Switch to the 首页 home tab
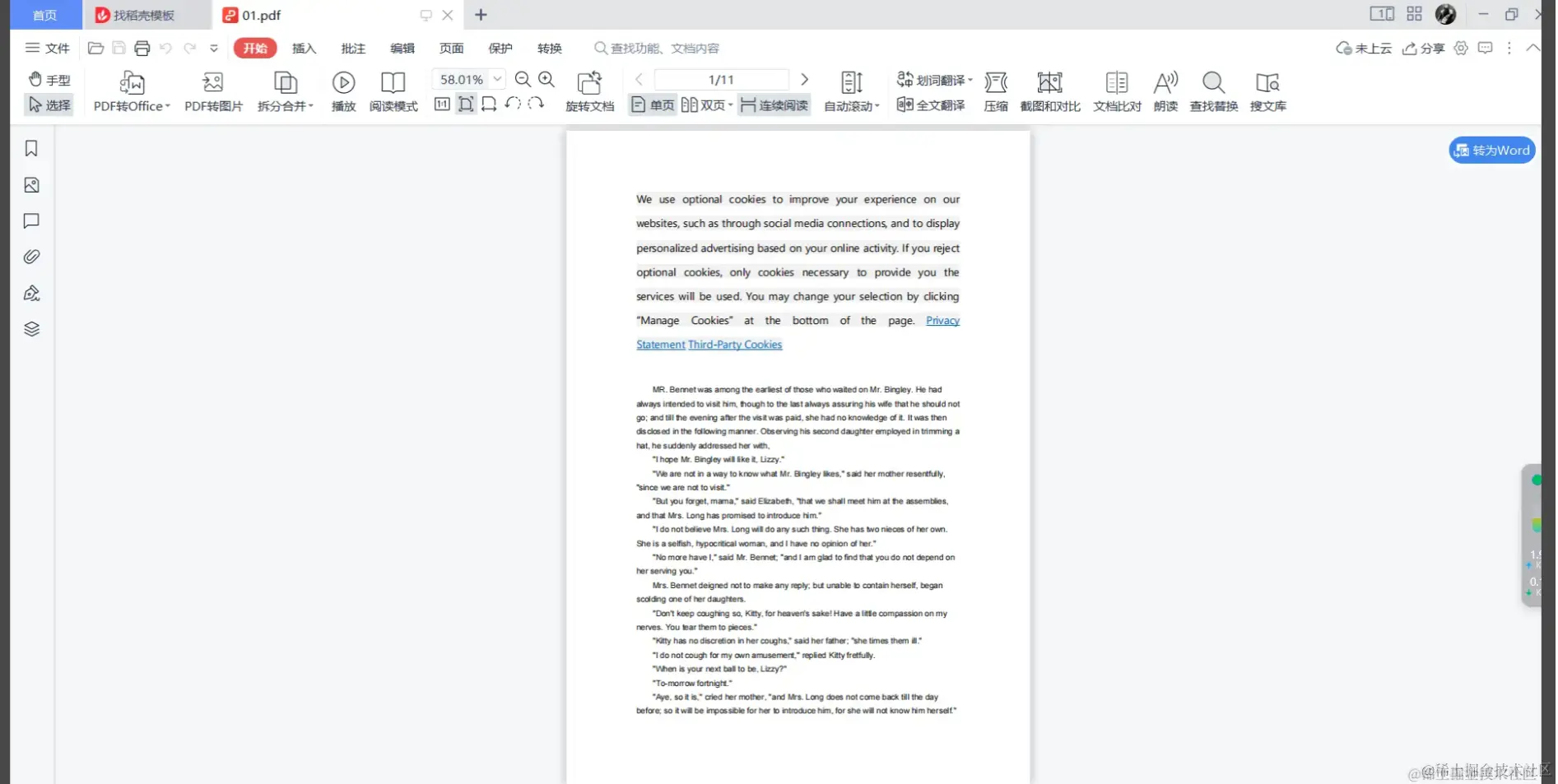This screenshot has width=1558, height=784. [44, 15]
